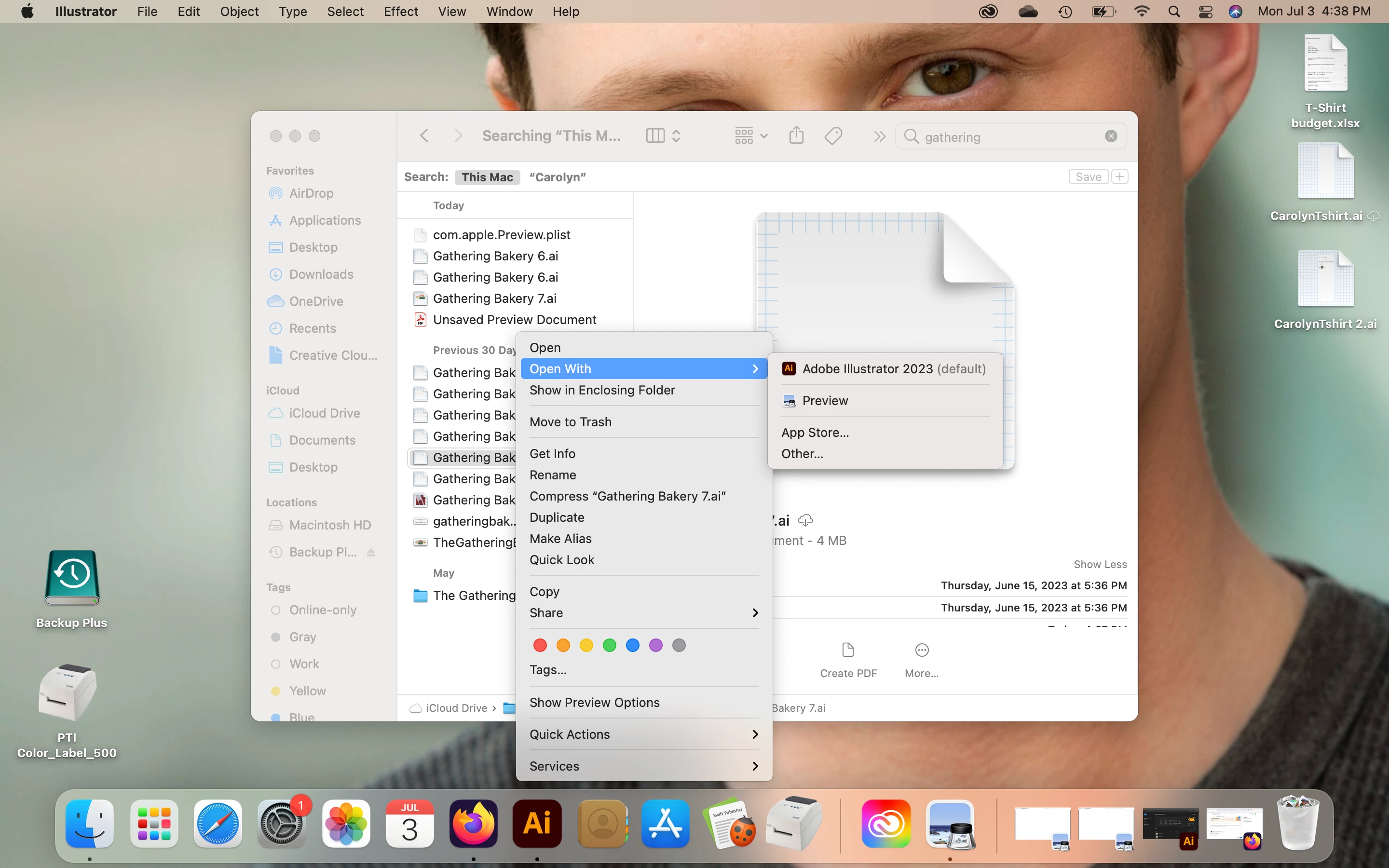Viewport: 1389px width, 868px height.
Task: Select Move to Trash in context menu
Action: 570,422
